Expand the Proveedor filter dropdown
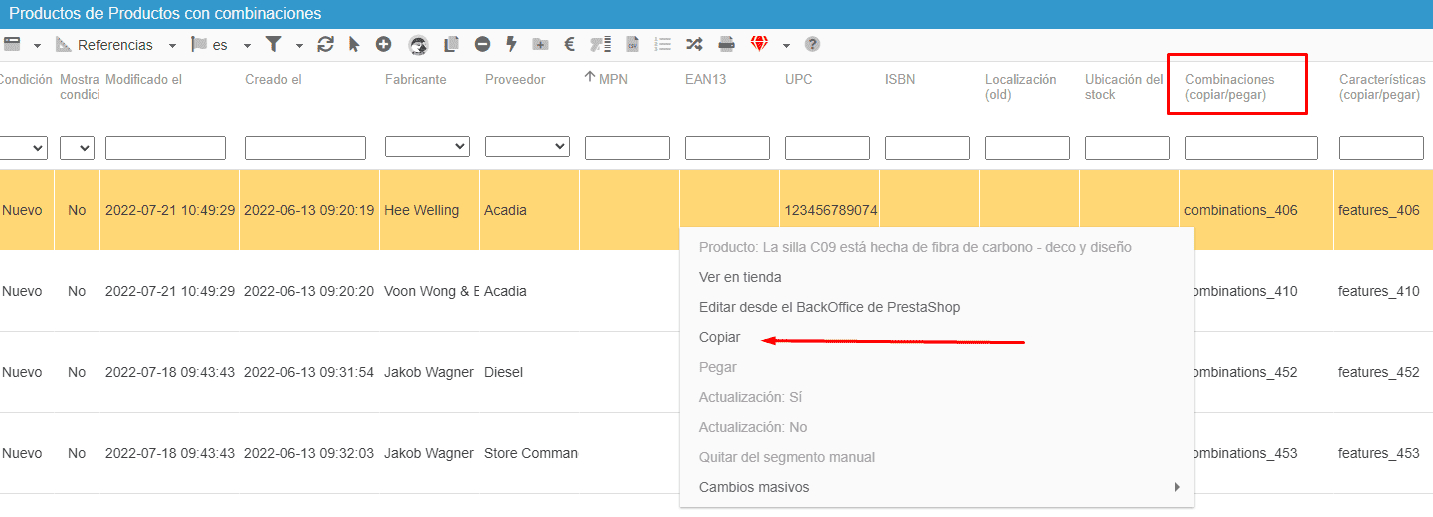The height and width of the screenshot is (517, 1433). [527, 147]
